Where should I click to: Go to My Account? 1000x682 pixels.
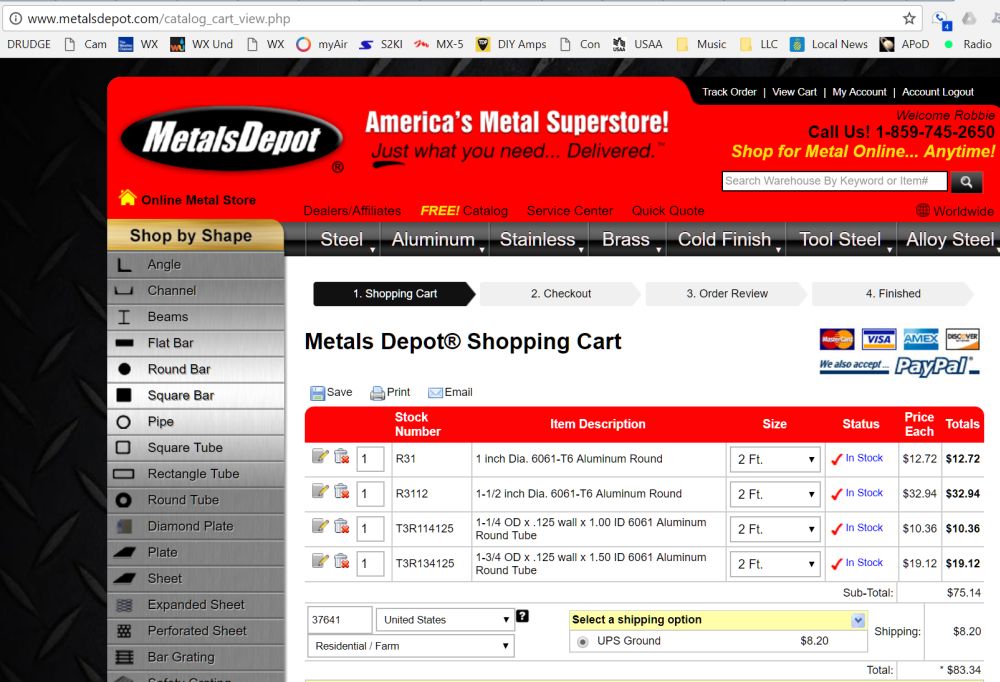pos(859,92)
